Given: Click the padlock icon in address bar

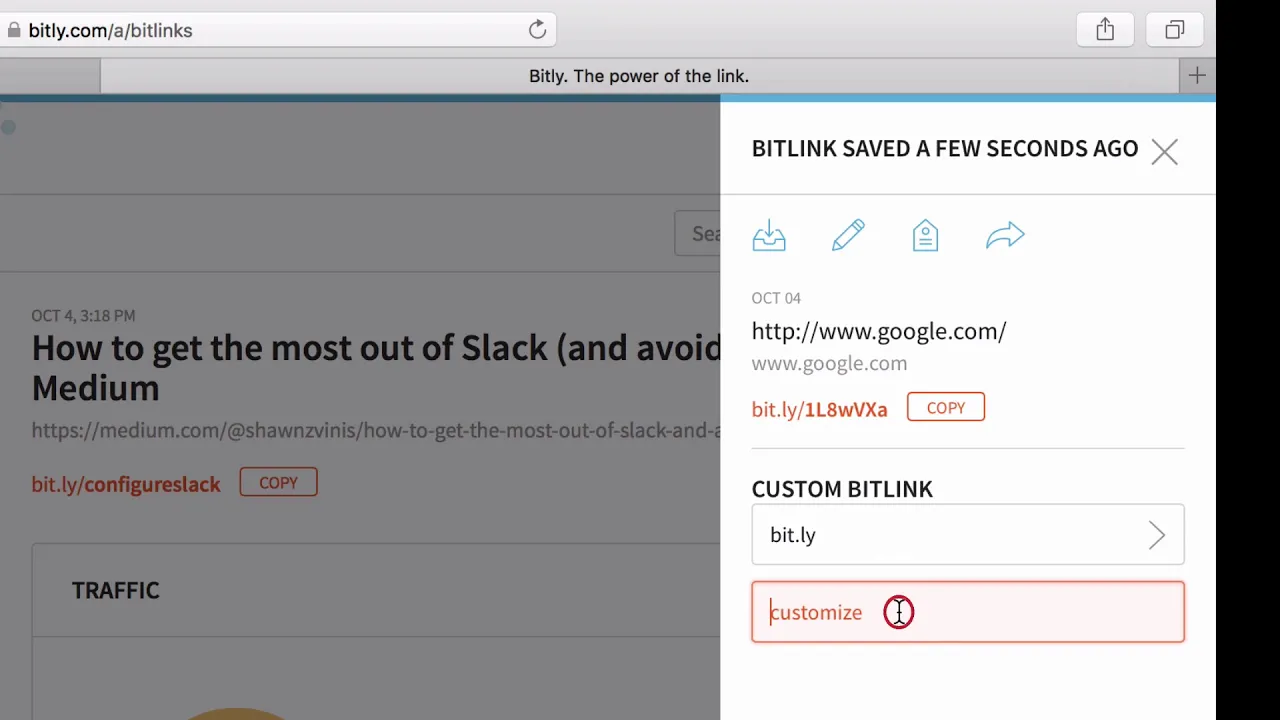Looking at the screenshot, I should pos(13,30).
